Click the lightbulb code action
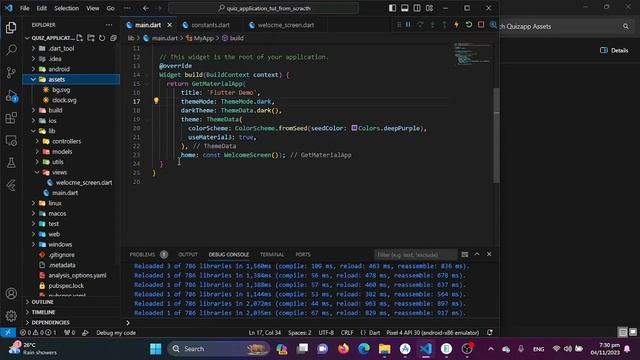This screenshot has width=640, height=360. pos(156,101)
